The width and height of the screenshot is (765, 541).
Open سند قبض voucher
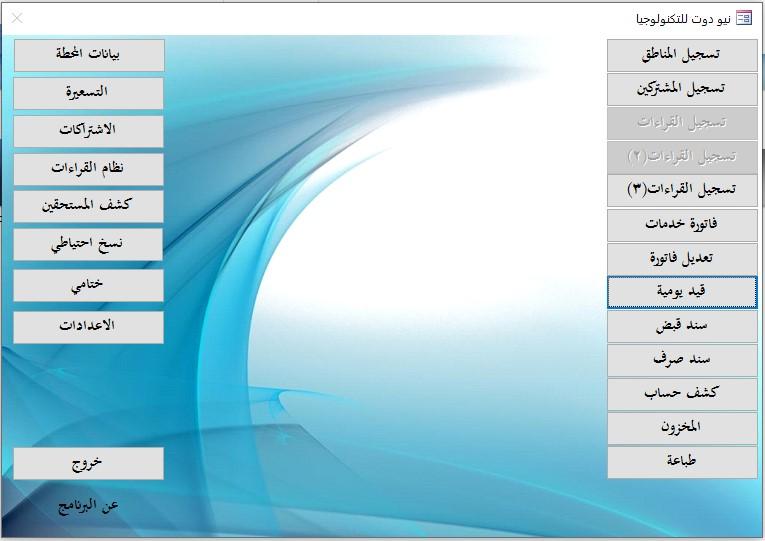682,326
